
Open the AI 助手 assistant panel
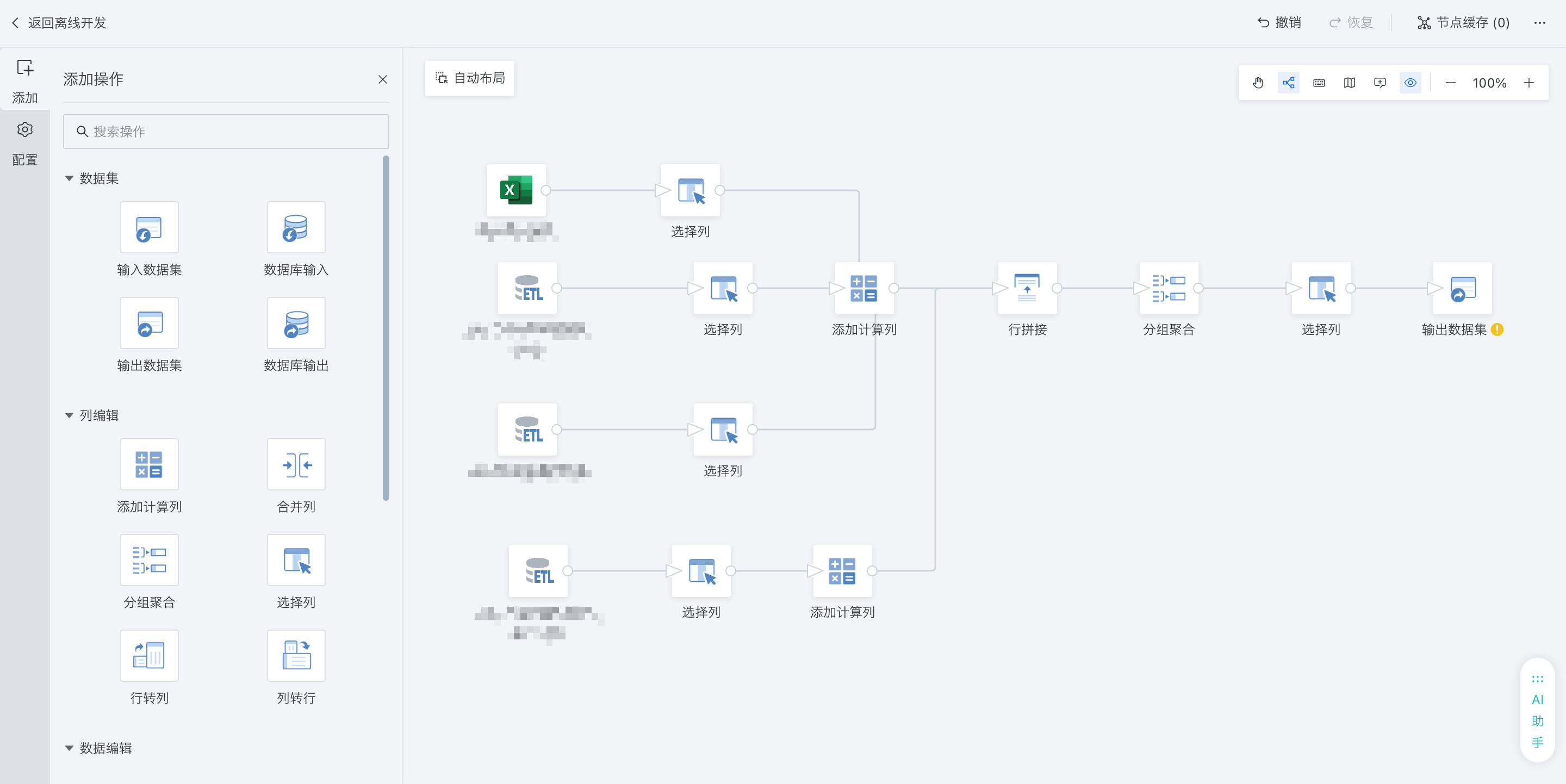point(1537,711)
